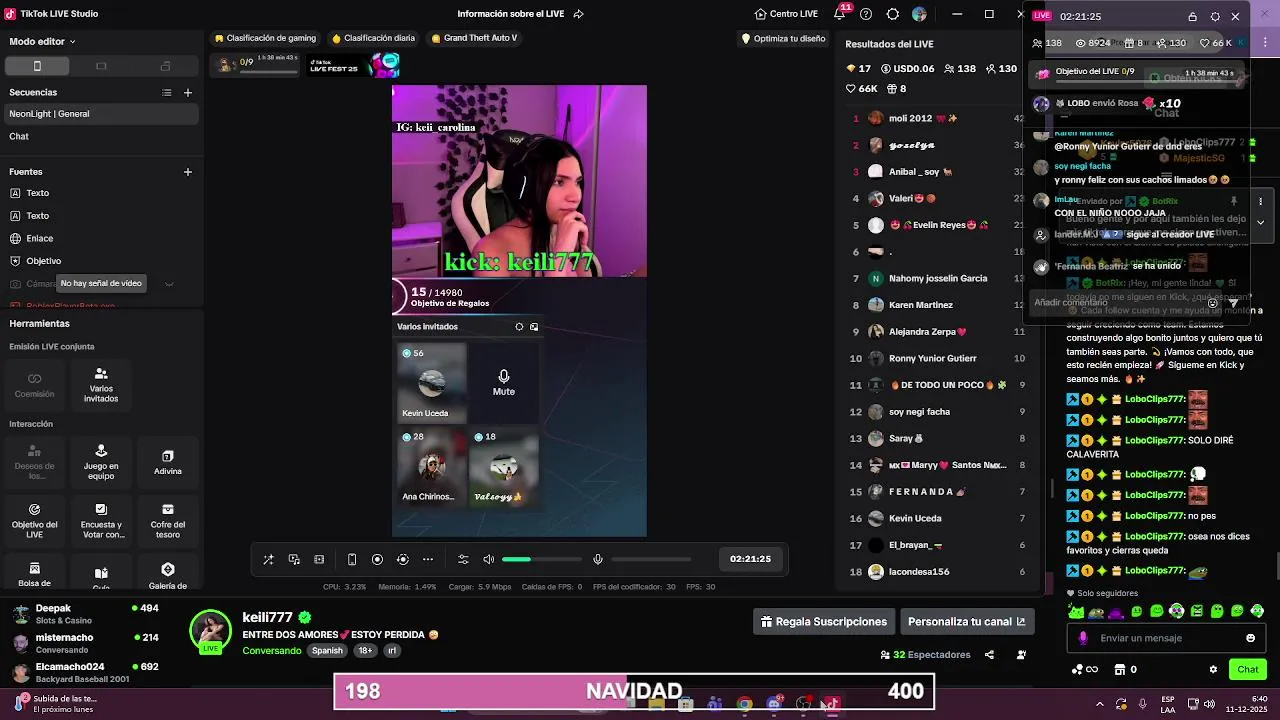1280x720 pixels.
Task: Click Enviar un mensaje input
Action: point(1167,638)
